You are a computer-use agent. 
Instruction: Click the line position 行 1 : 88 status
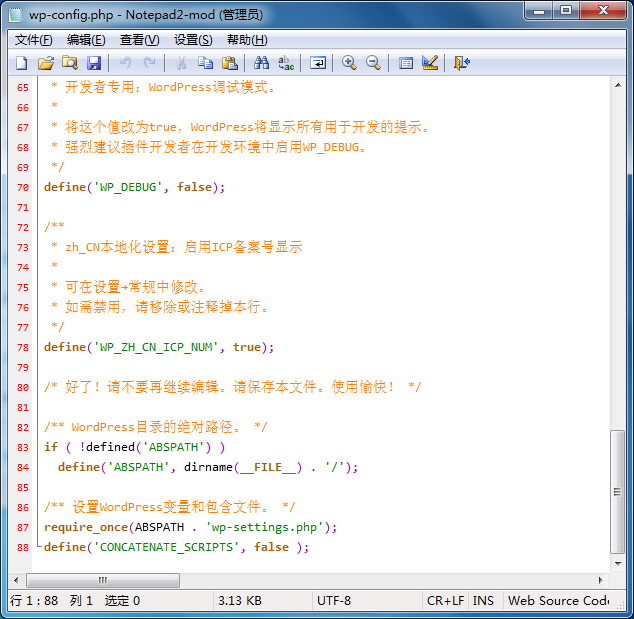click(x=34, y=600)
